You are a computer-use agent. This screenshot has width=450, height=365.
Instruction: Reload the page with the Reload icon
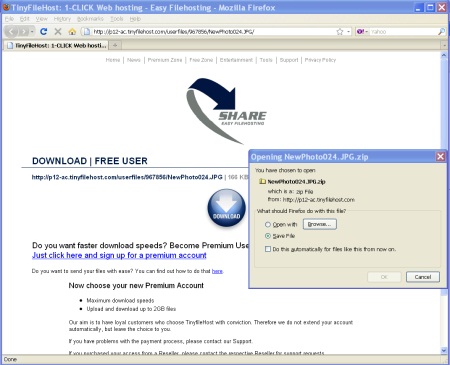[43, 32]
